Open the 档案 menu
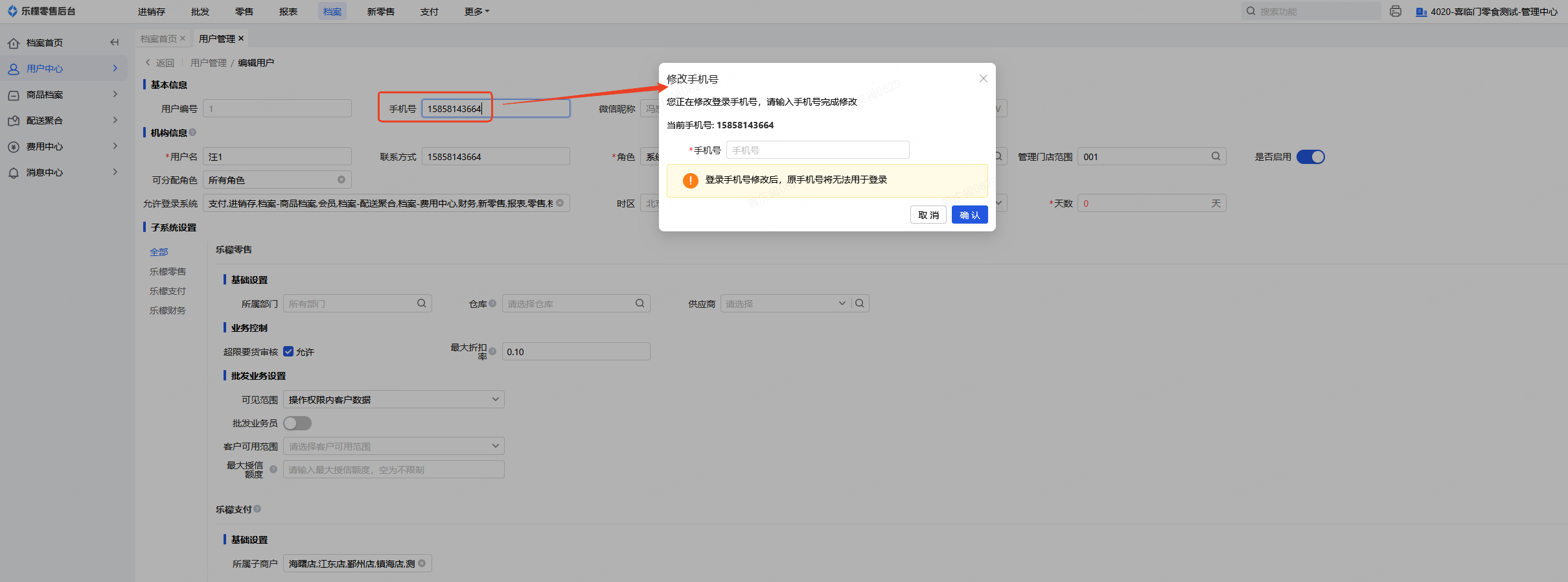The image size is (1568, 582). (332, 12)
